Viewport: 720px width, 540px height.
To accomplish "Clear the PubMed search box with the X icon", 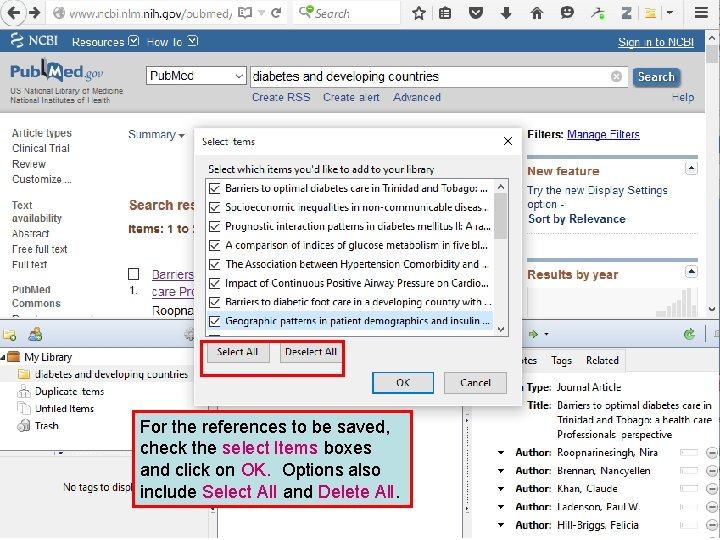I will pos(616,76).
